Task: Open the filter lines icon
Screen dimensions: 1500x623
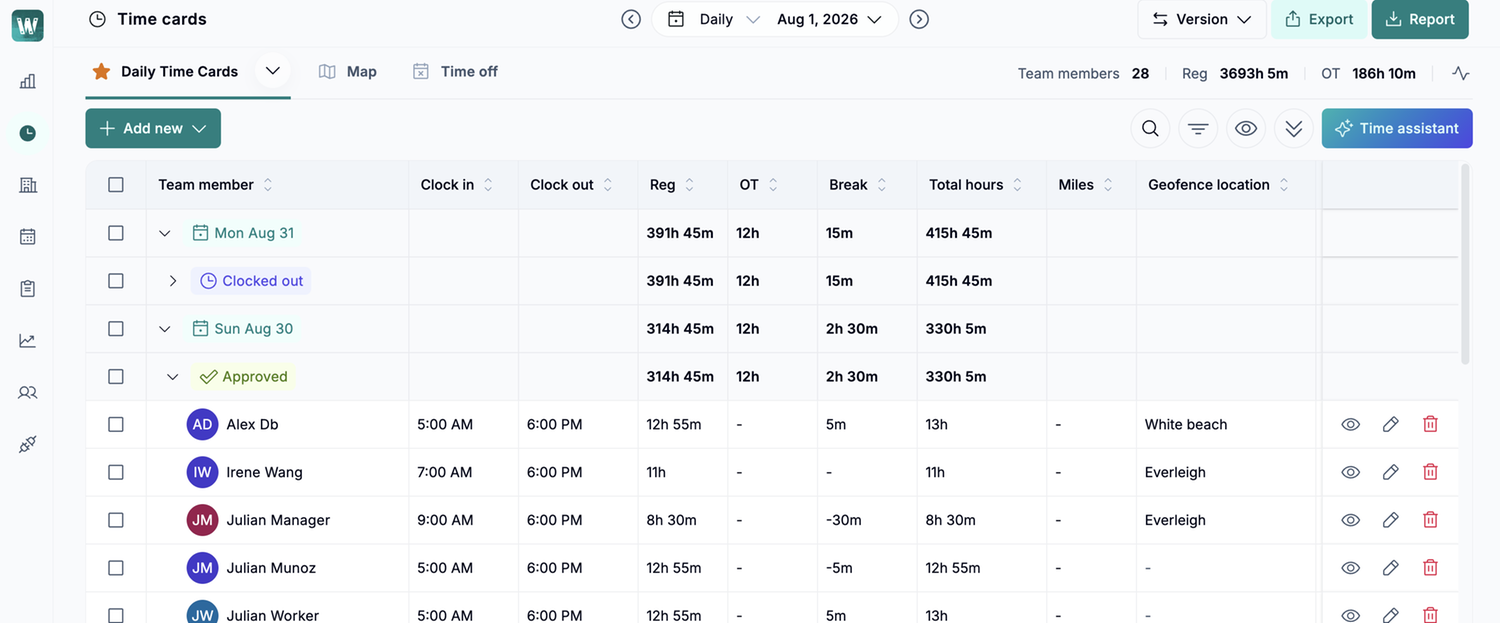Action: coord(1198,128)
